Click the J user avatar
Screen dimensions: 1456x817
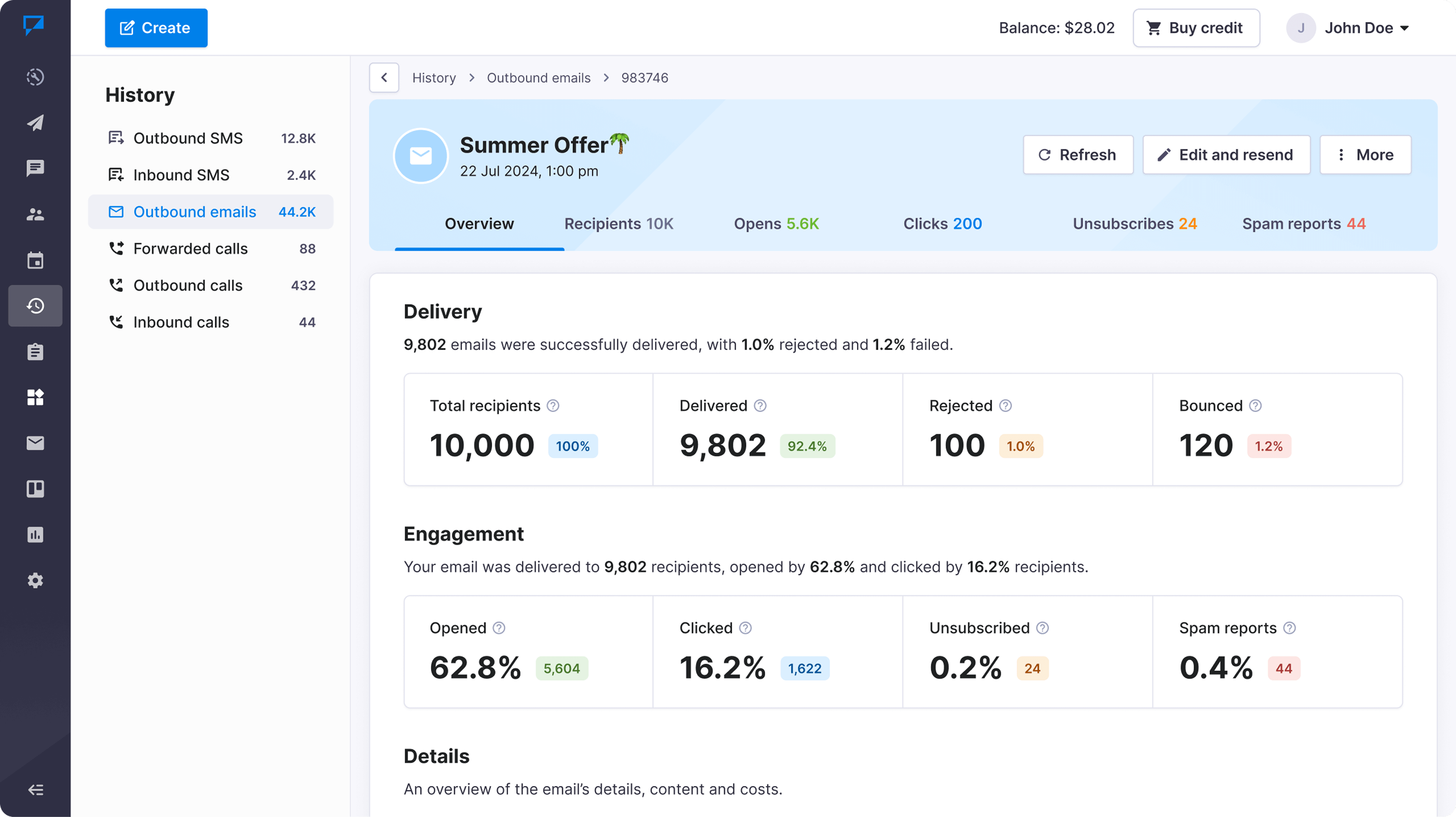[1301, 28]
